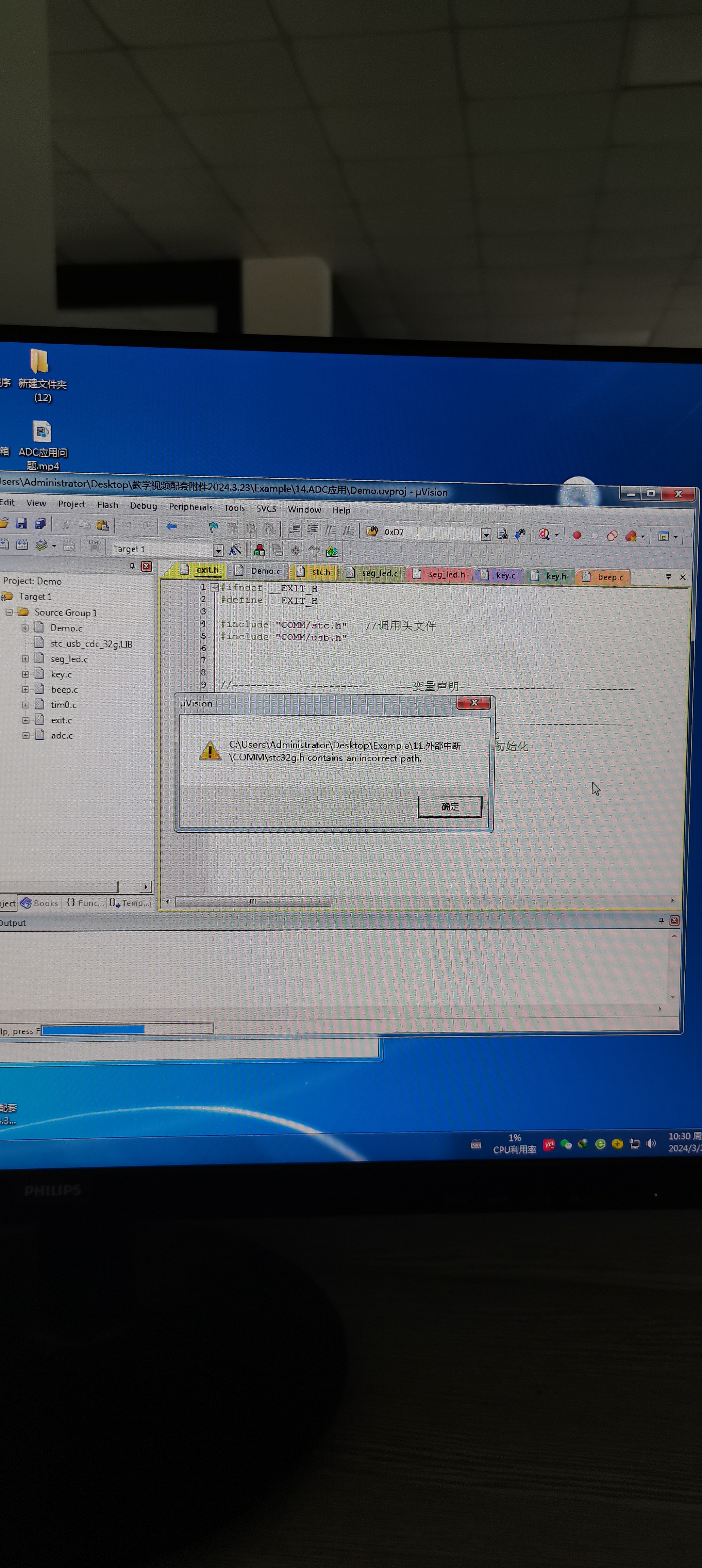The height and width of the screenshot is (1568, 702).
Task: Click the Cut scissors toolbar icon
Action: tap(65, 524)
